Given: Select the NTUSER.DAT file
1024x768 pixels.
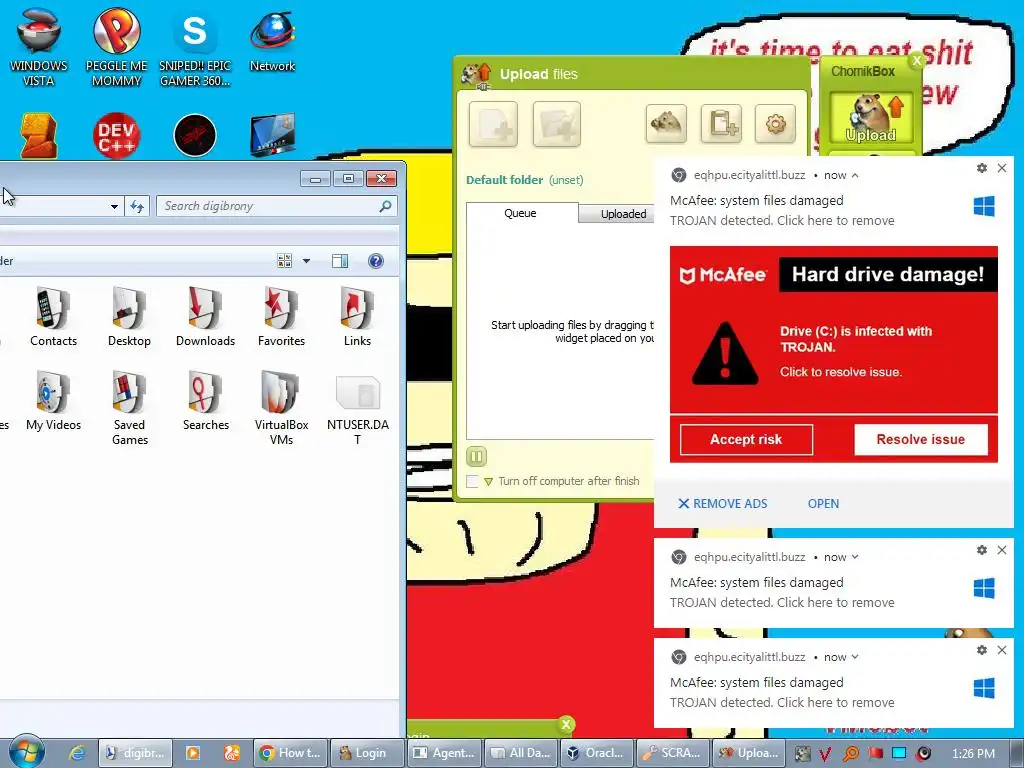Looking at the screenshot, I should pyautogui.click(x=357, y=409).
